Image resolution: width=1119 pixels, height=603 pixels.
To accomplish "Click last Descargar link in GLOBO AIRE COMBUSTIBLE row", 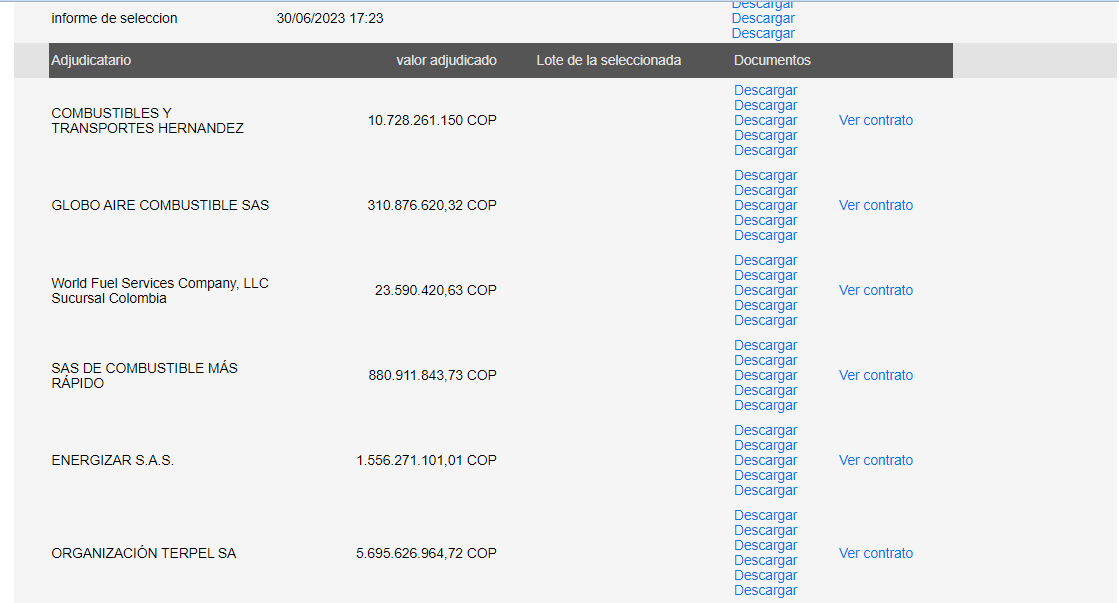I will pyautogui.click(x=765, y=235).
